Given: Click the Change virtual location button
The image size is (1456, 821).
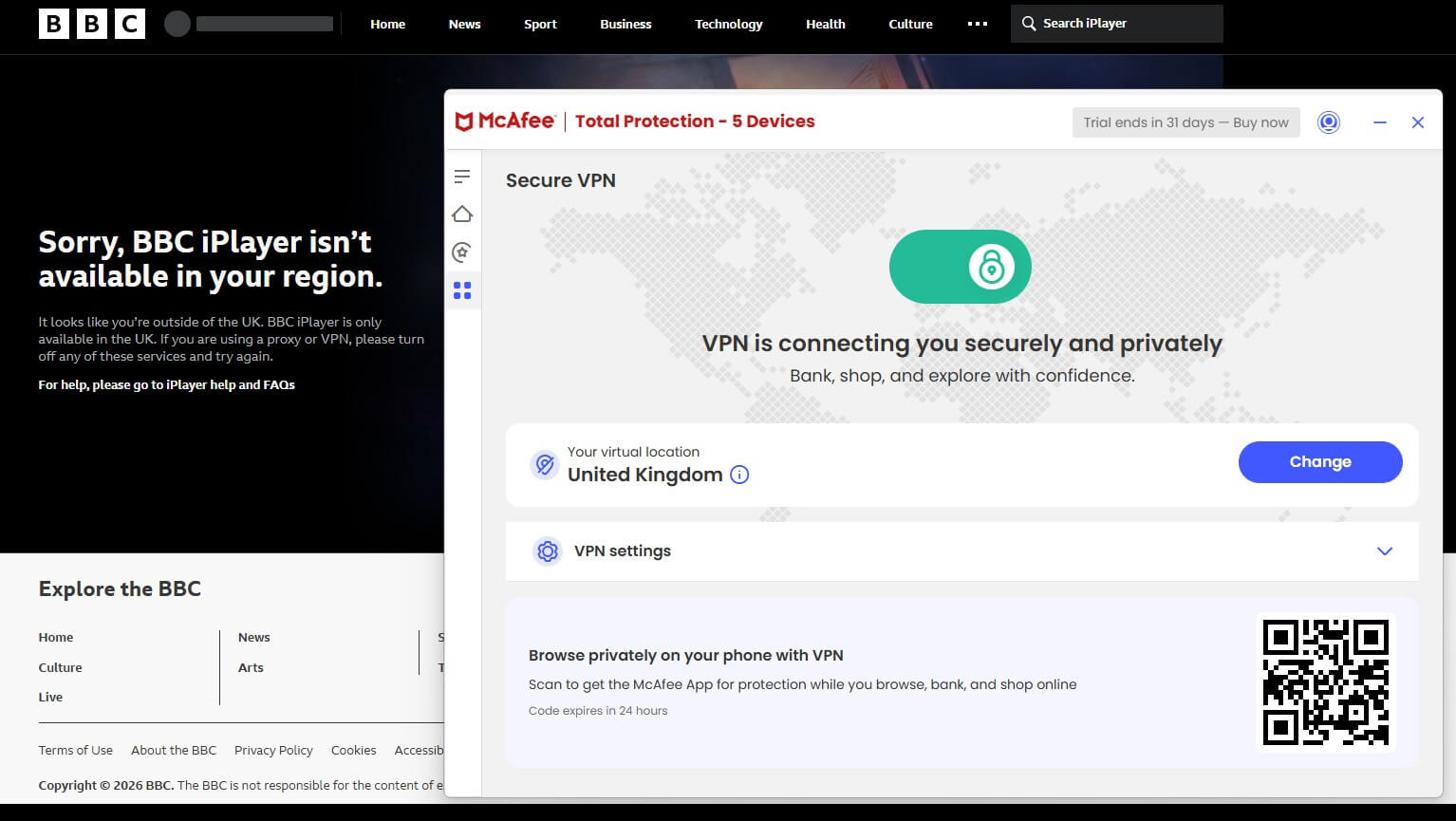Looking at the screenshot, I should pyautogui.click(x=1320, y=462).
